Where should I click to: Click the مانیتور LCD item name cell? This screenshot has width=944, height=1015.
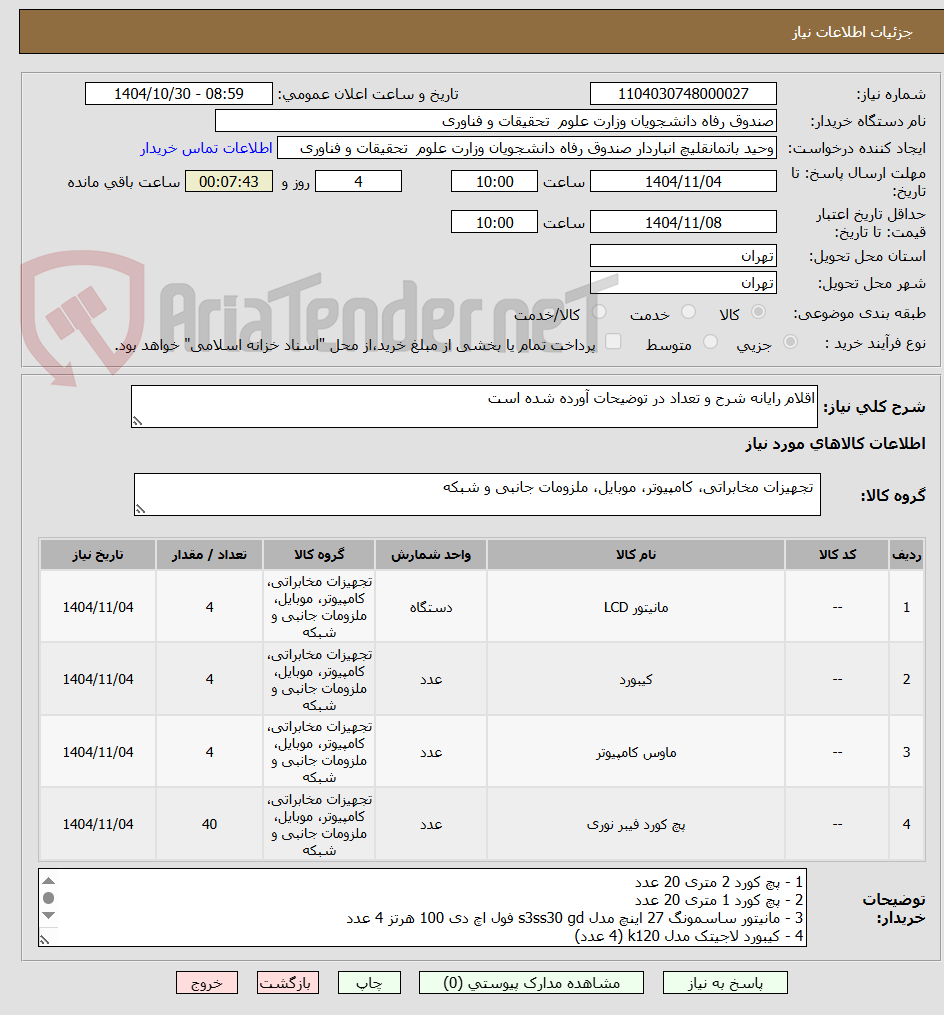pyautogui.click(x=636, y=607)
